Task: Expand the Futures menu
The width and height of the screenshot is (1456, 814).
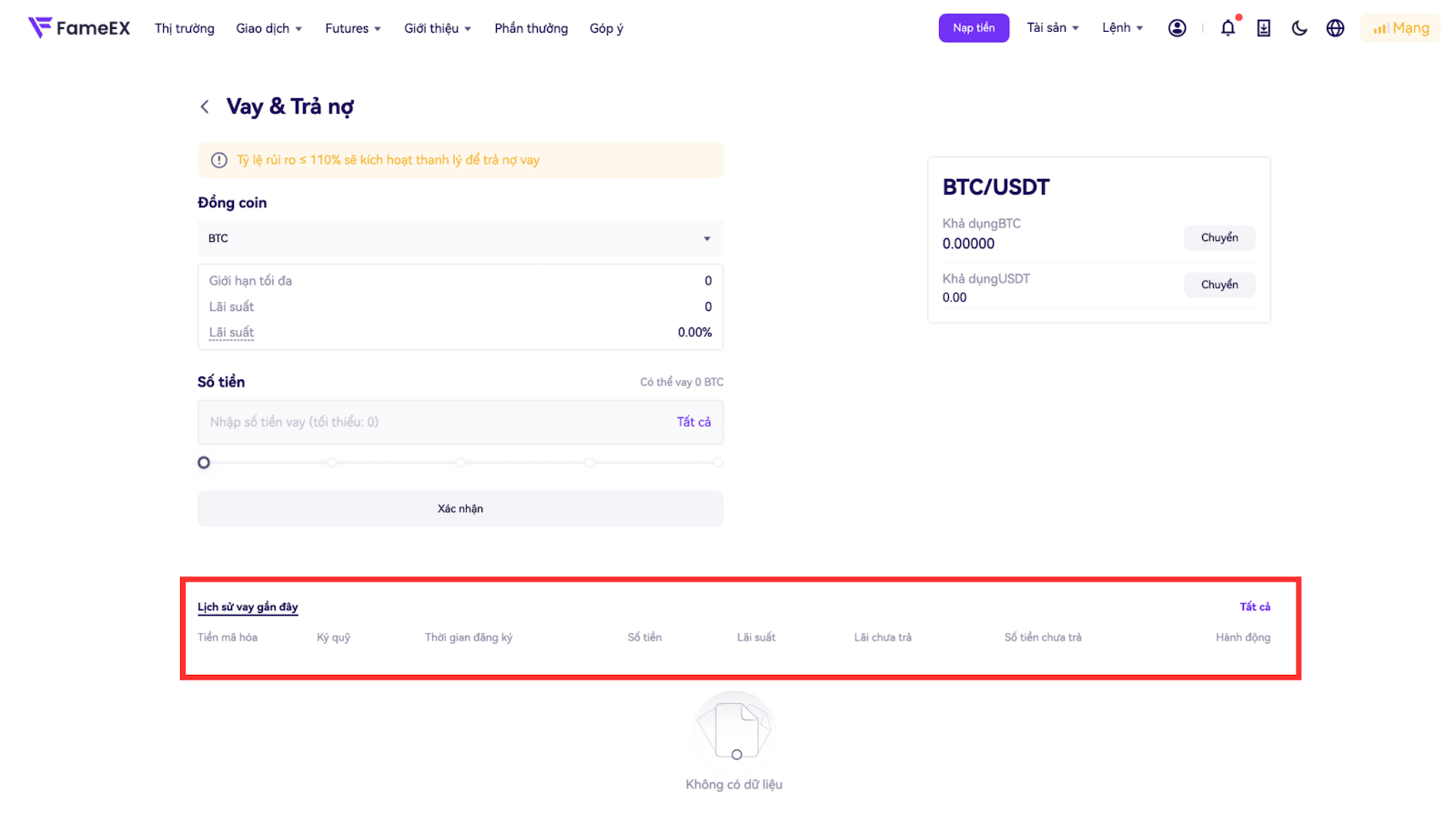Action: (x=353, y=28)
